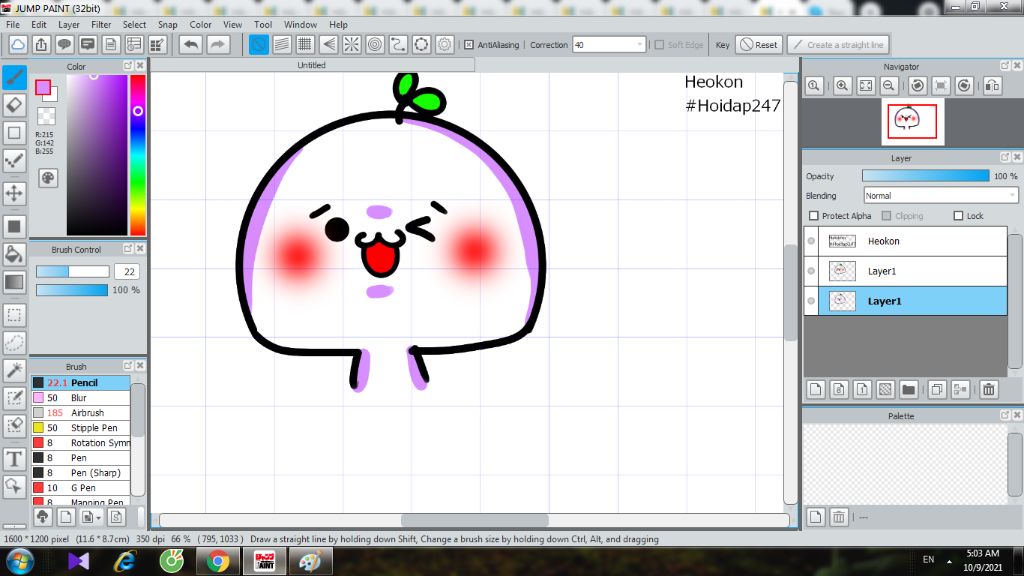
Task: Click the Key label button
Action: 722,45
